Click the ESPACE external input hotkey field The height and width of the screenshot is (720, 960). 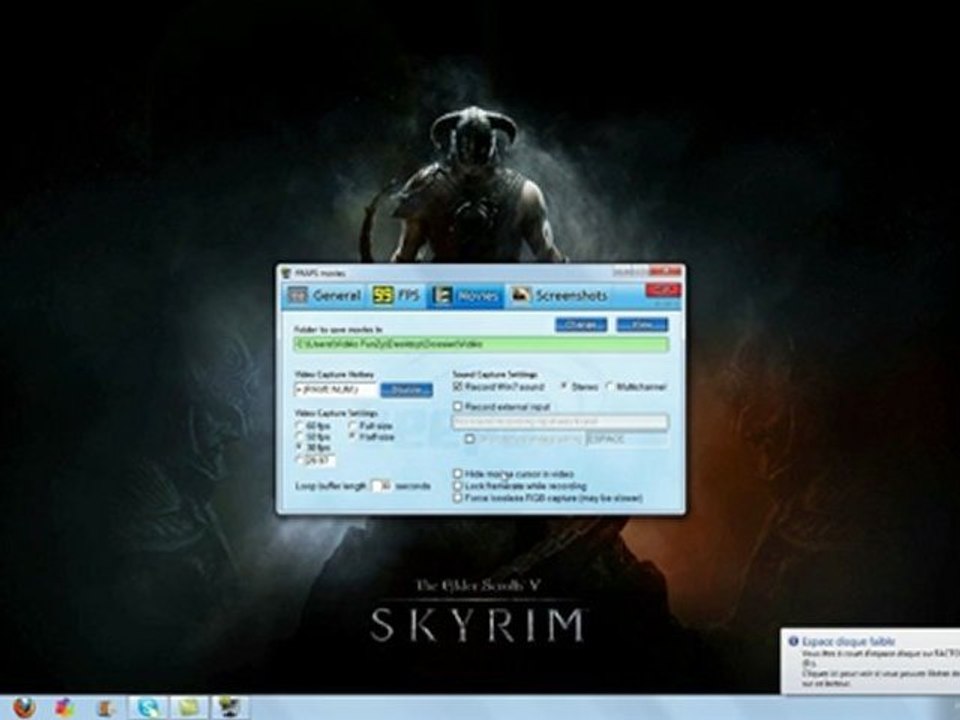627,439
